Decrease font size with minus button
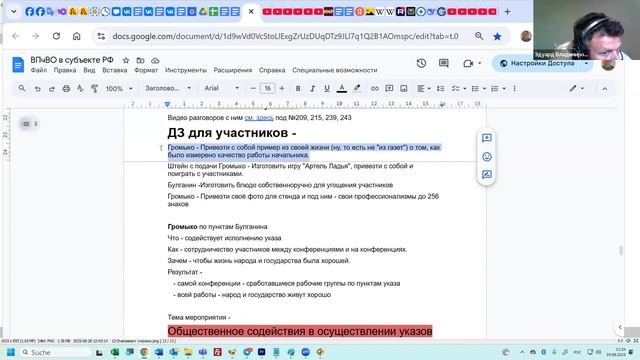This screenshot has height=360, width=640. pyautogui.click(x=253, y=88)
